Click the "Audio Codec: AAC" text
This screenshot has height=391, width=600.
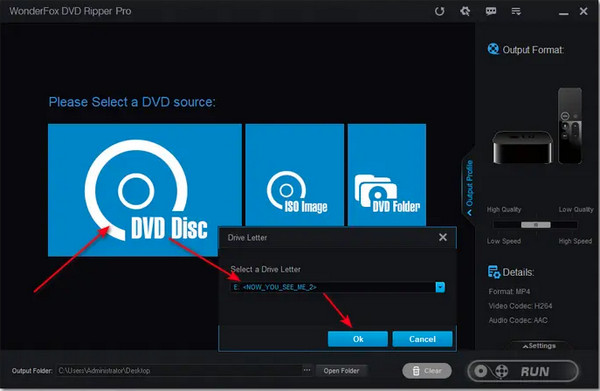518,320
